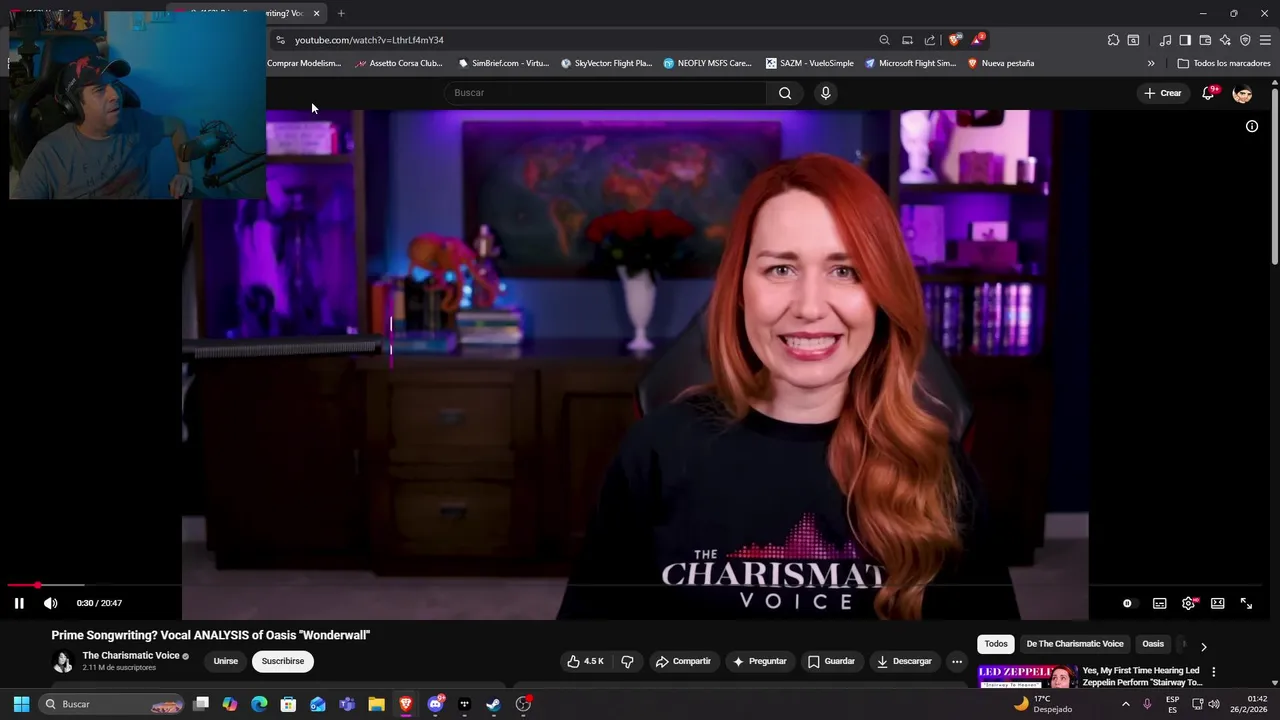Image resolution: width=1280 pixels, height=720 pixels.
Task: Open the Nueva pestaña bookmark
Action: pyautogui.click(x=1000, y=63)
